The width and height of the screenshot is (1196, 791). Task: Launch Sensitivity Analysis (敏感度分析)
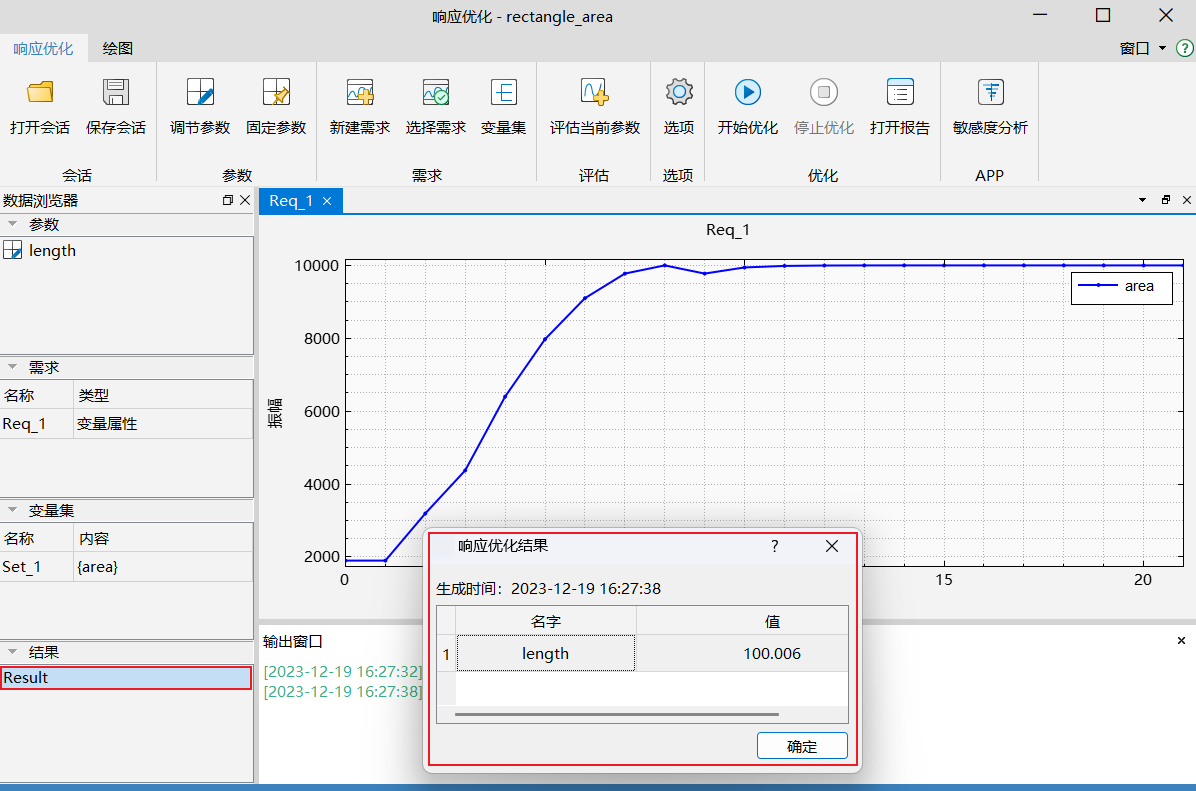990,94
